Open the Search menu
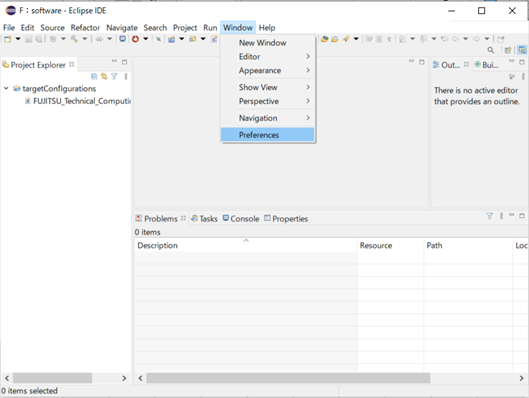Viewport: 529px width, 398px height. [155, 28]
